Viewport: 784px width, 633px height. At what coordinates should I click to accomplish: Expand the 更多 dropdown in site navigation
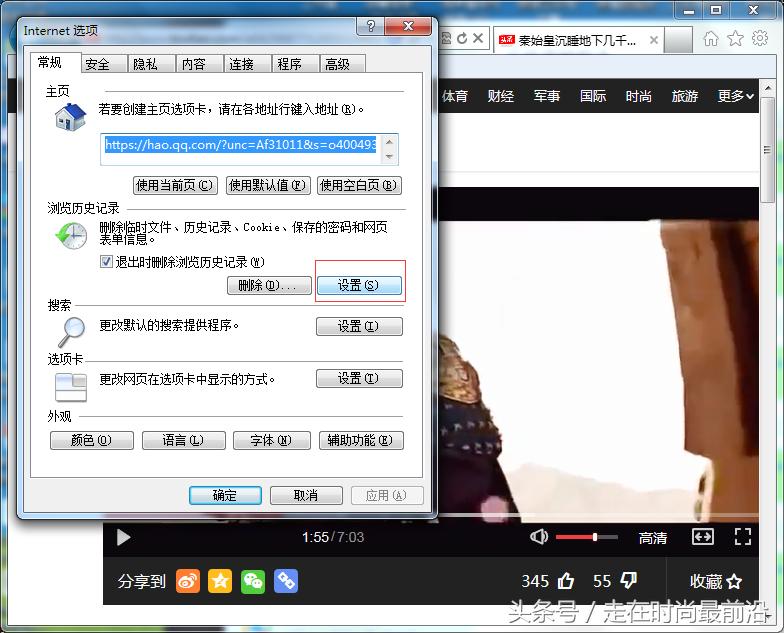click(736, 96)
